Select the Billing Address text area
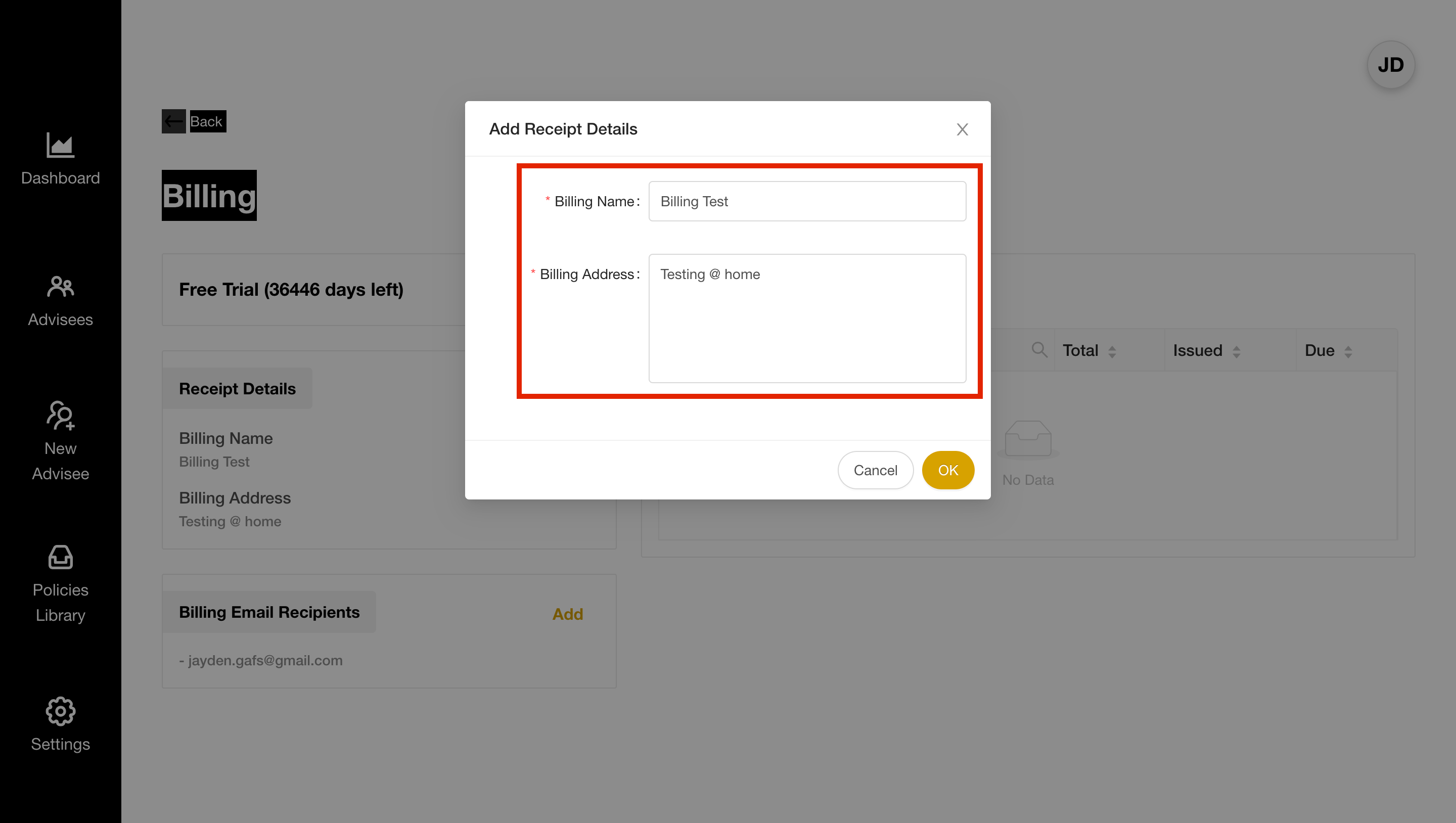The height and width of the screenshot is (823, 1456). point(807,318)
